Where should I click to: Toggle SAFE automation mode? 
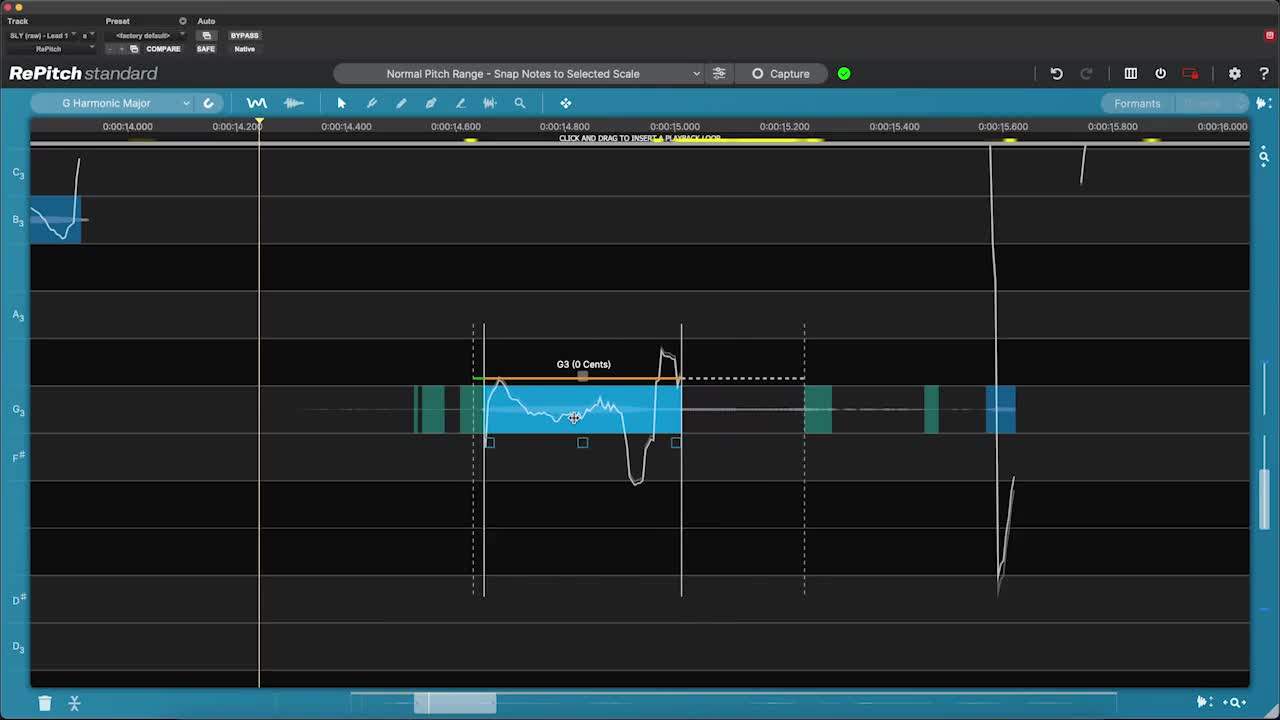click(x=206, y=48)
